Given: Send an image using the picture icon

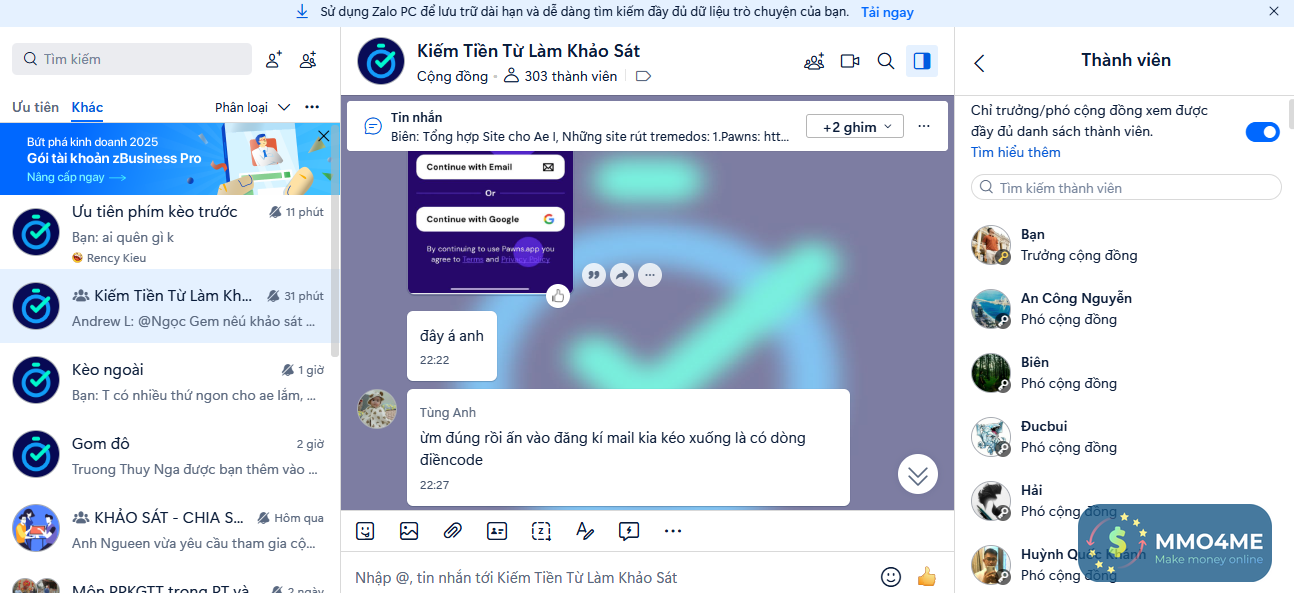Looking at the screenshot, I should (409, 531).
